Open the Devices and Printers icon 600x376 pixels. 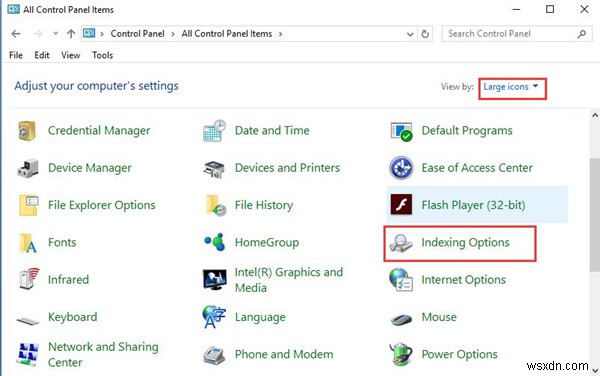(214, 169)
